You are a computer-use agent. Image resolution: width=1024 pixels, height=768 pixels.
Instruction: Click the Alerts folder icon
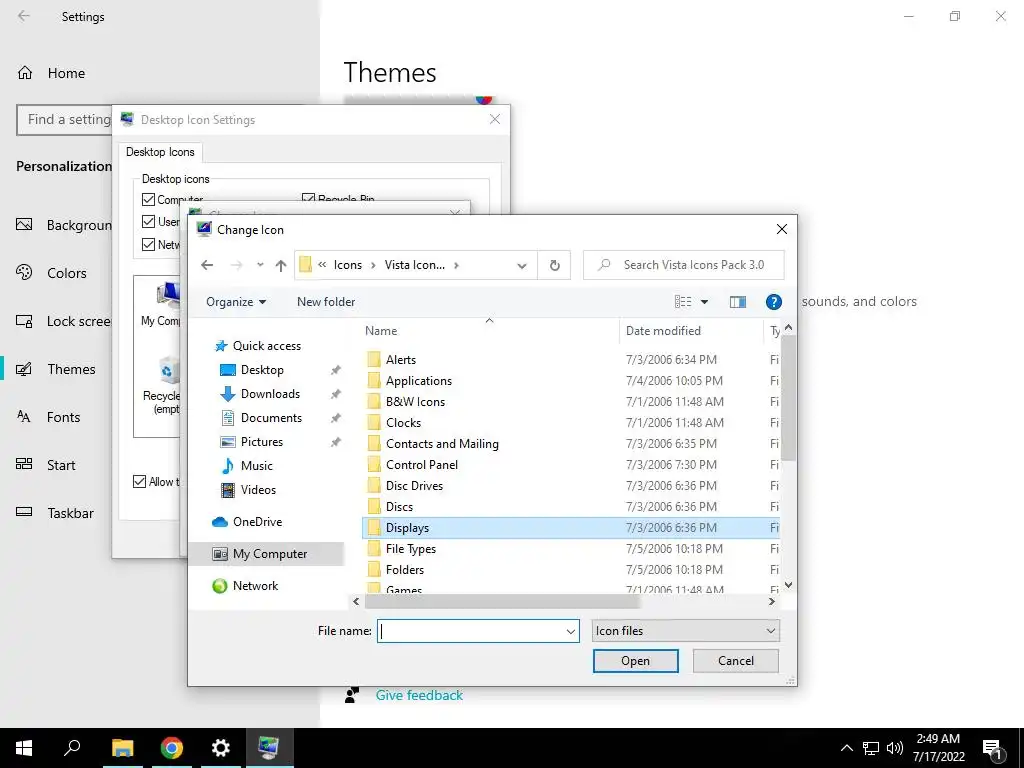pyautogui.click(x=374, y=360)
